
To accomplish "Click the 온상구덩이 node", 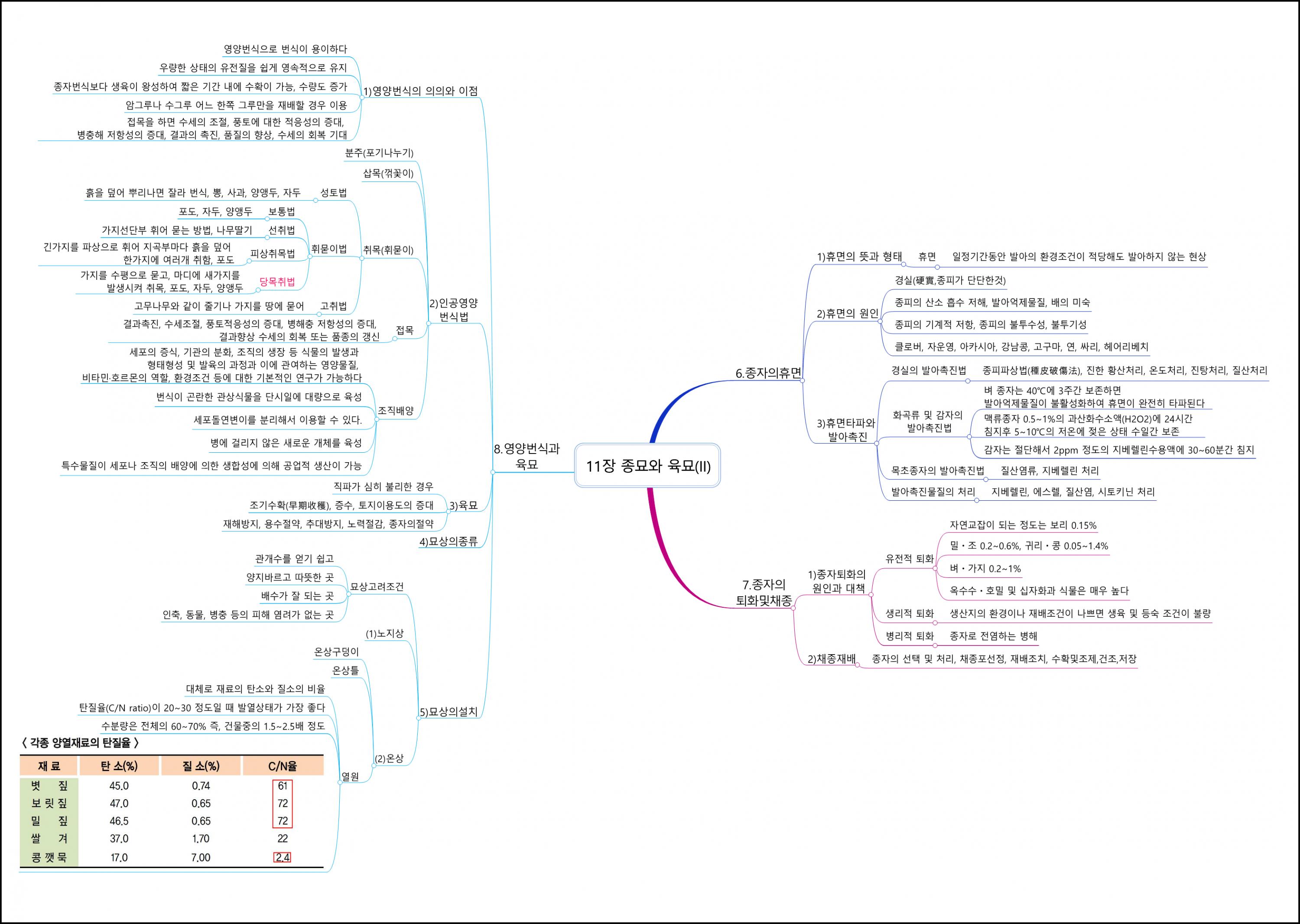I will (336, 652).
